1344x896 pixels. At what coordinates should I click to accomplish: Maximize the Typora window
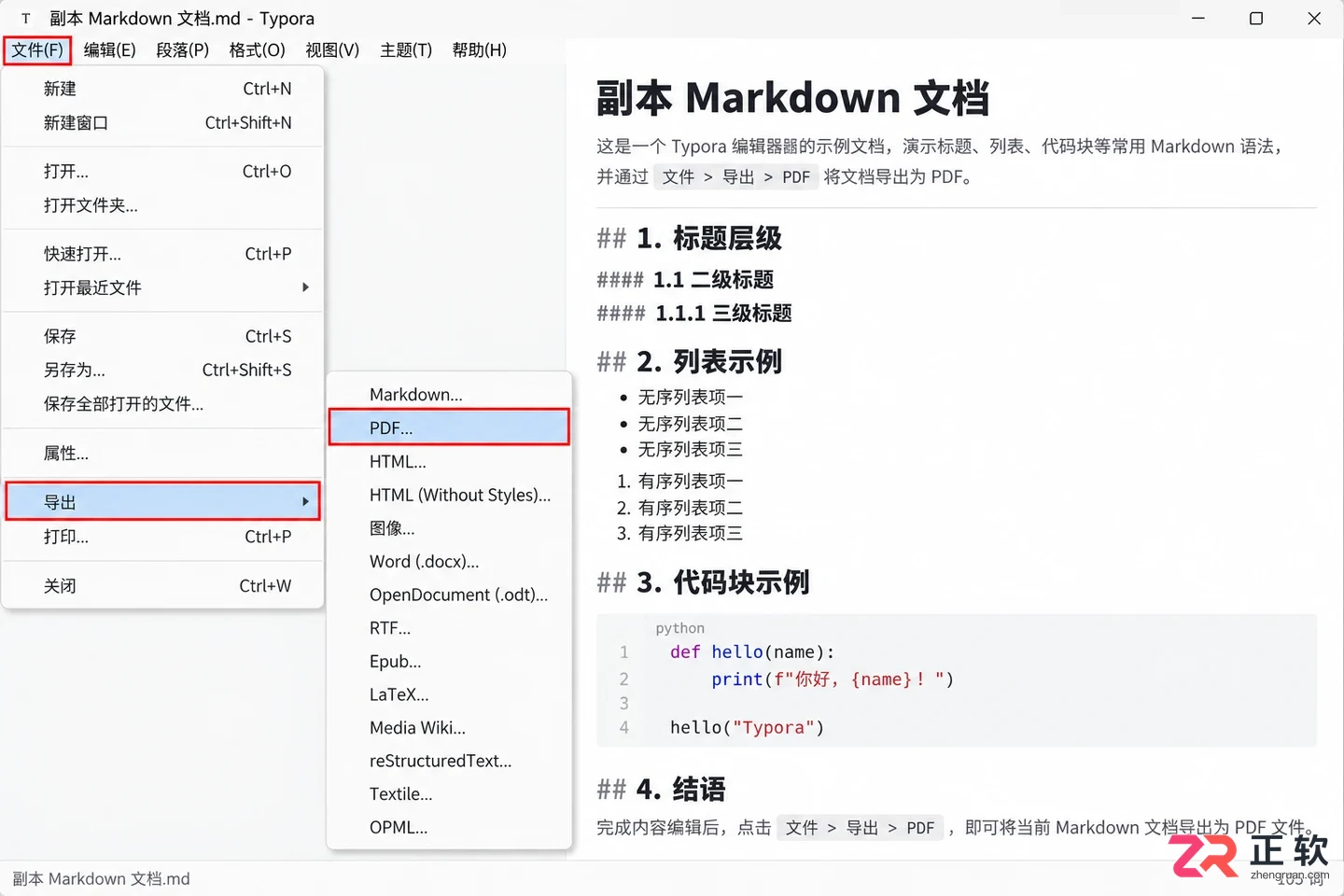point(1256,19)
